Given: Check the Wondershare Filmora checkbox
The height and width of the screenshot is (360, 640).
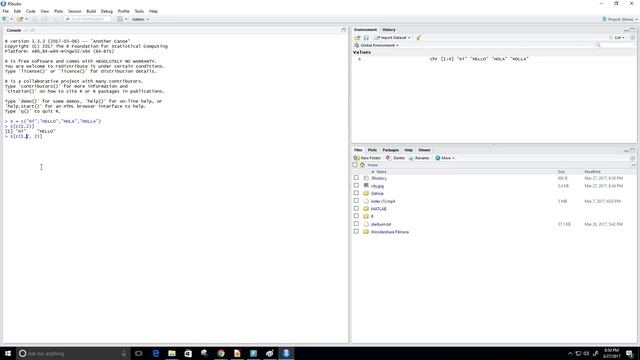Looking at the screenshot, I should point(356,231).
